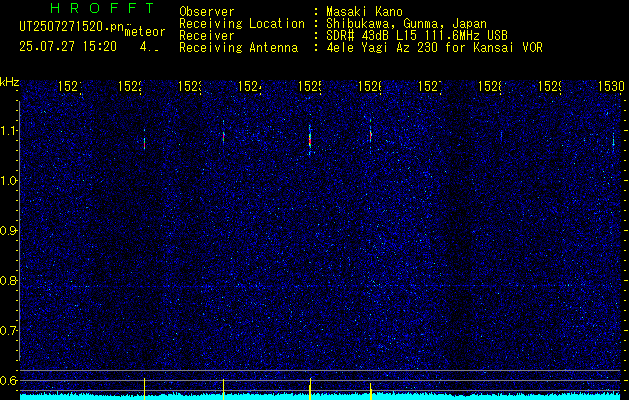This screenshot has width=629, height=400.
Task: Click the 0.6 frequency axis label
Action: tap(8, 380)
